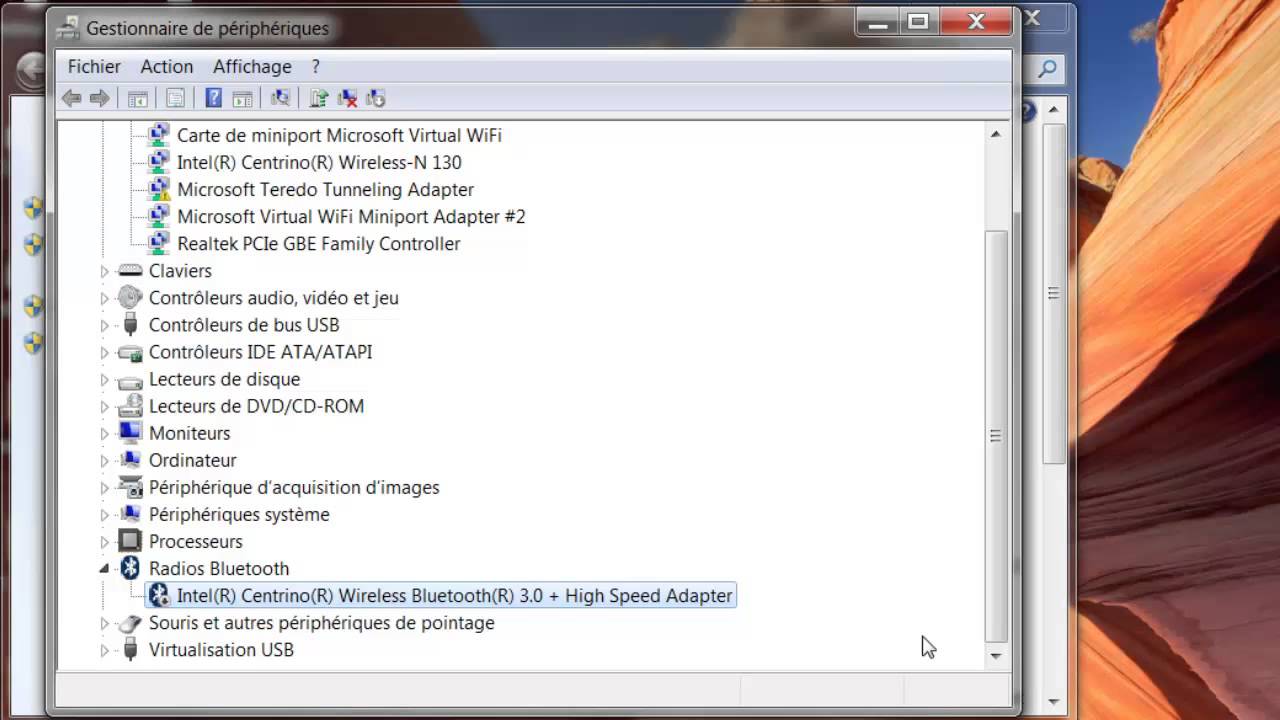Click the search magnifier in the background window
1280x720 pixels.
pos(1047,68)
